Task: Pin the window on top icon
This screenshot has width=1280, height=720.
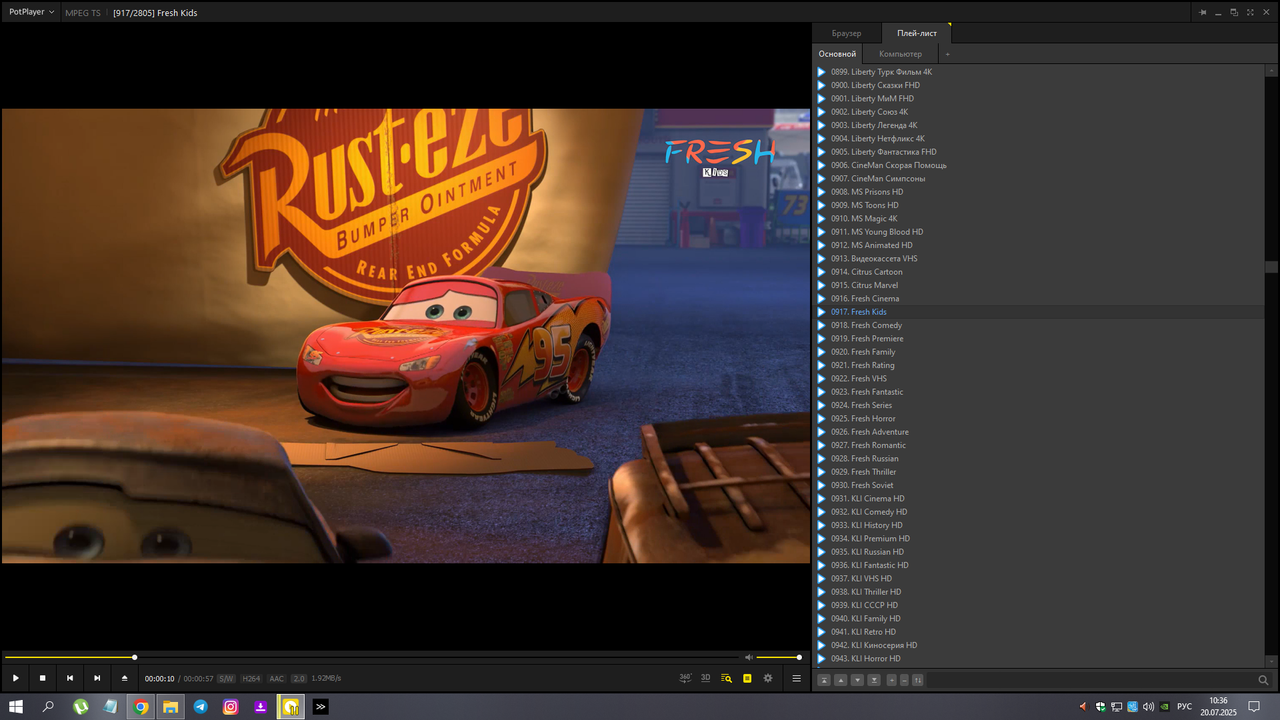Action: (1203, 12)
